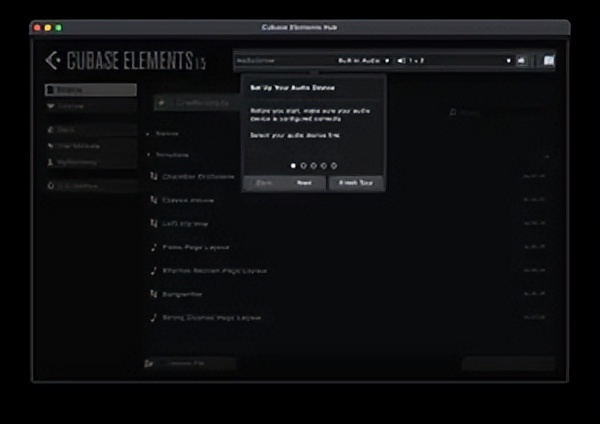The width and height of the screenshot is (600, 424).
Task: Click the speaker icon next to 1 + 2
Action: click(x=401, y=60)
